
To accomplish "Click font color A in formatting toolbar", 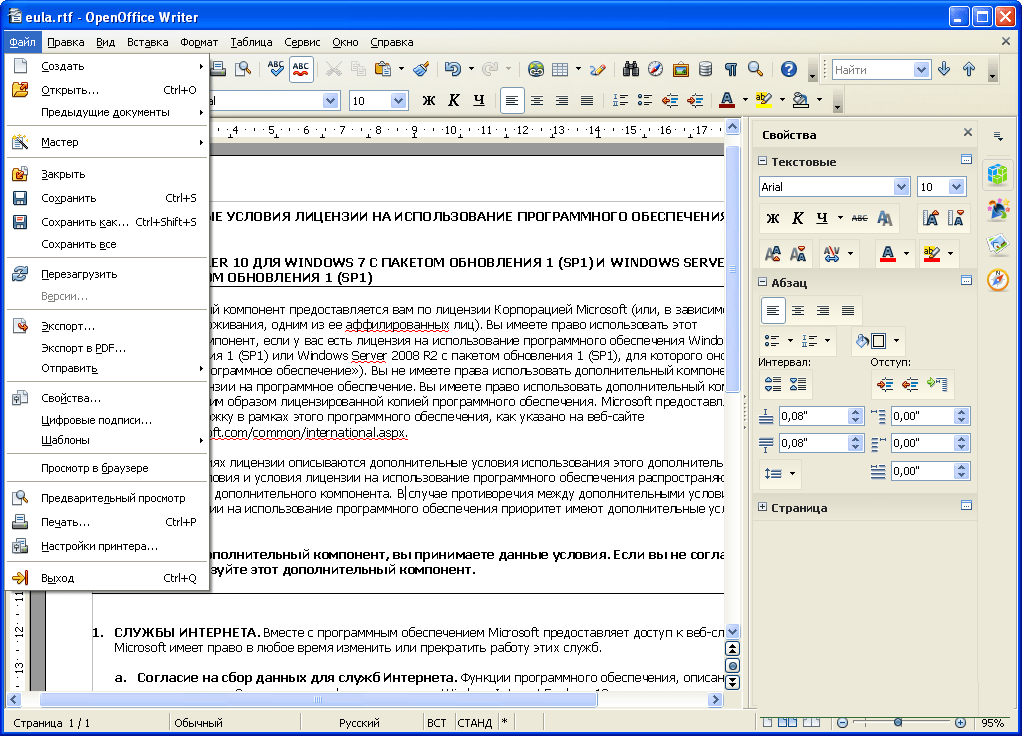I will click(x=727, y=100).
